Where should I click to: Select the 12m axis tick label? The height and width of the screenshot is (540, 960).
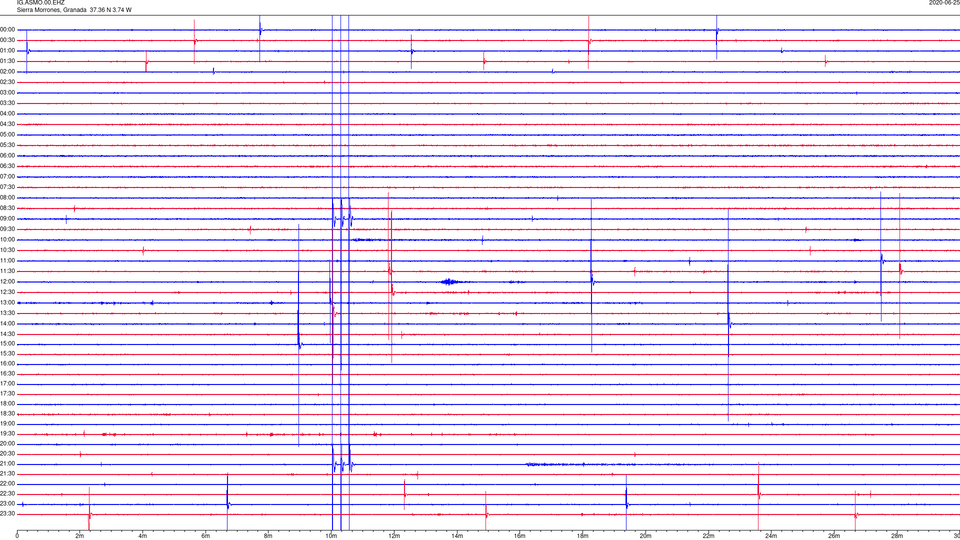394,536
